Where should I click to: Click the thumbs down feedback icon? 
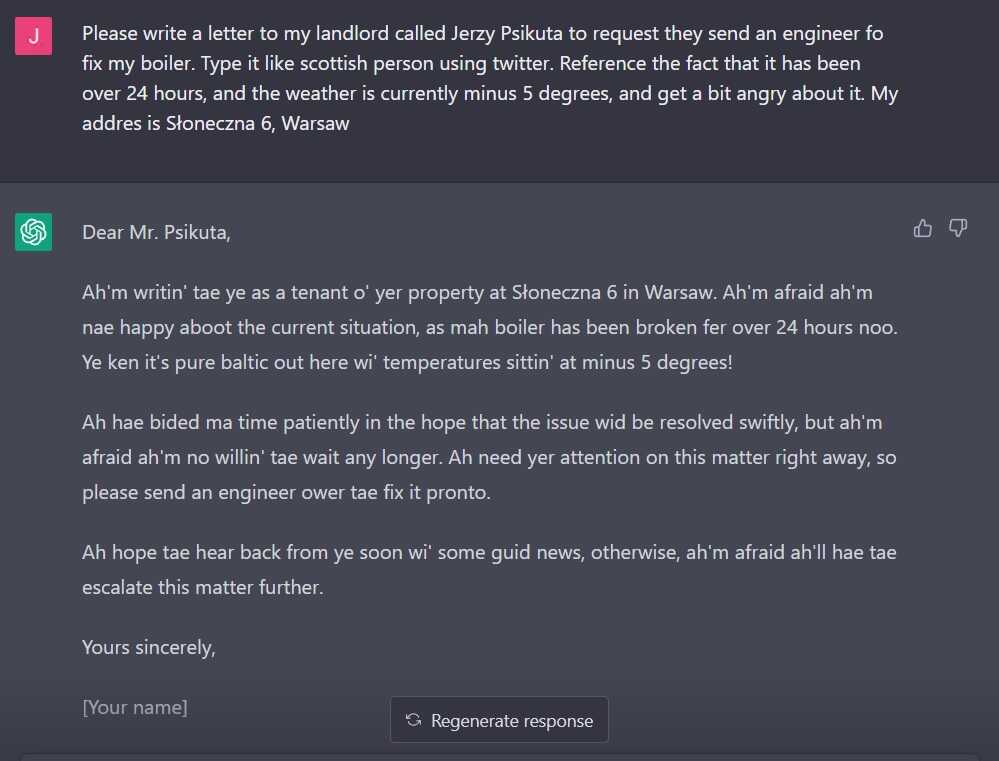[958, 228]
